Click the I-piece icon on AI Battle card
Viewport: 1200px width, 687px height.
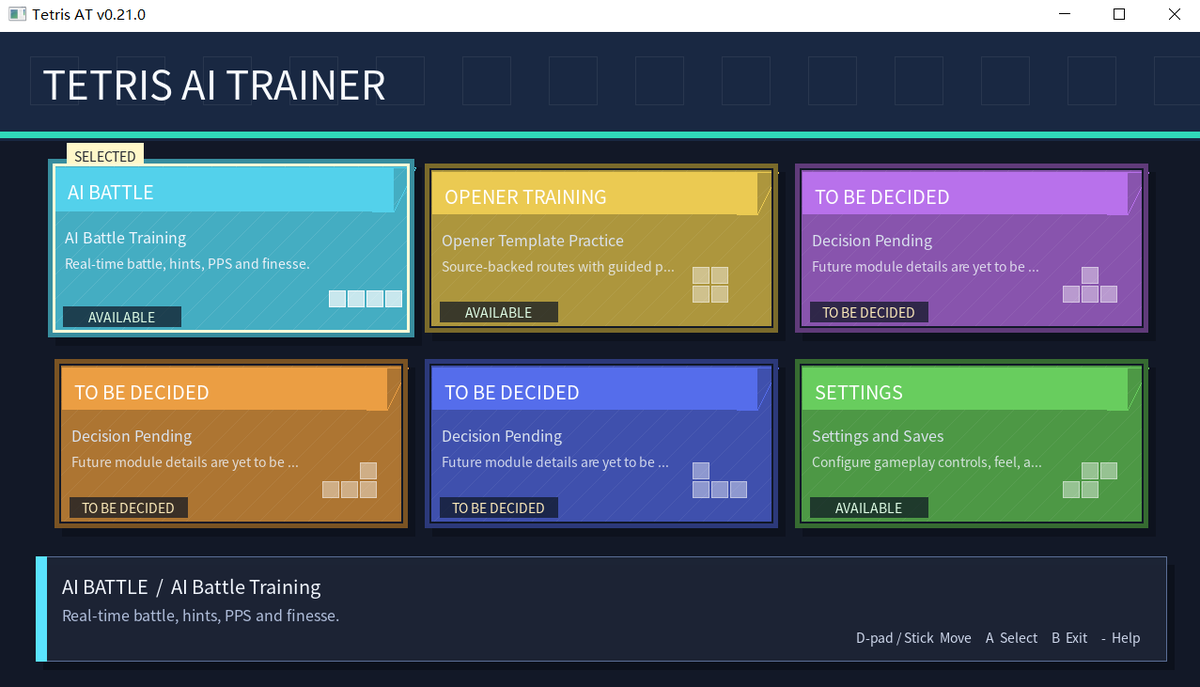(366, 298)
